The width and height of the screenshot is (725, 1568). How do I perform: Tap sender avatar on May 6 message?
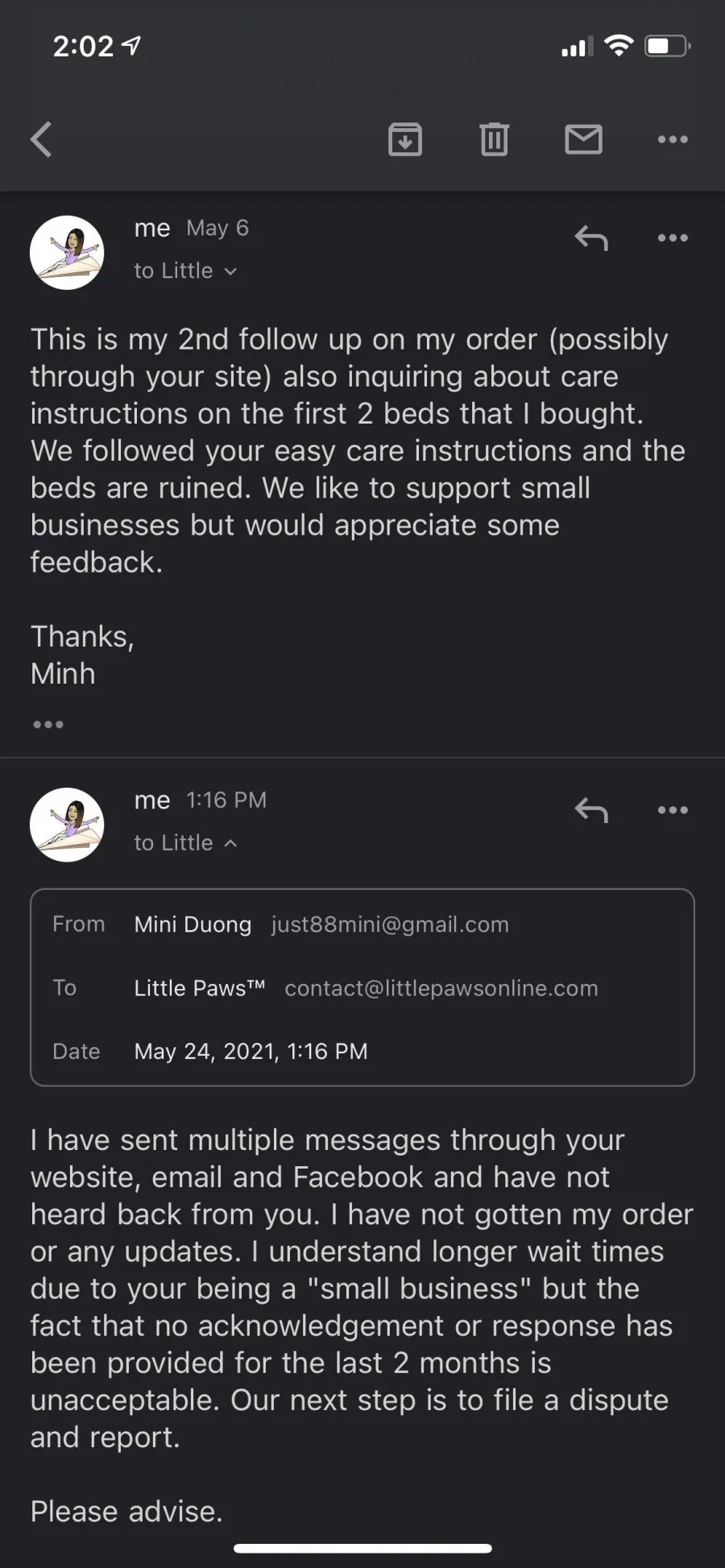(x=67, y=252)
